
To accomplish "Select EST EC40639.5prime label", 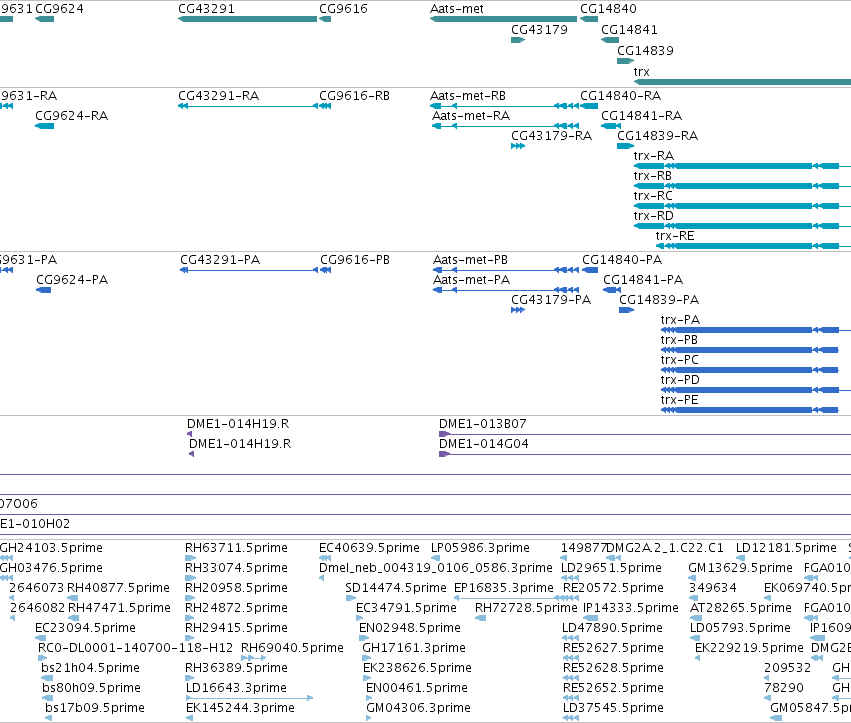I will [369, 548].
